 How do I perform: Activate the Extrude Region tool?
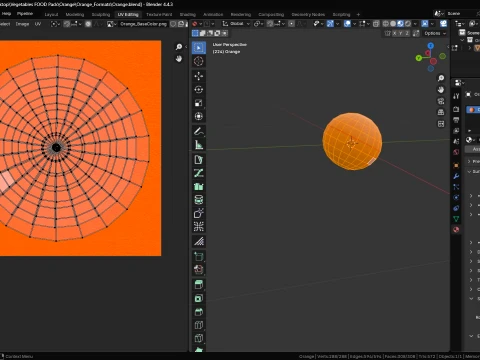coord(199,284)
